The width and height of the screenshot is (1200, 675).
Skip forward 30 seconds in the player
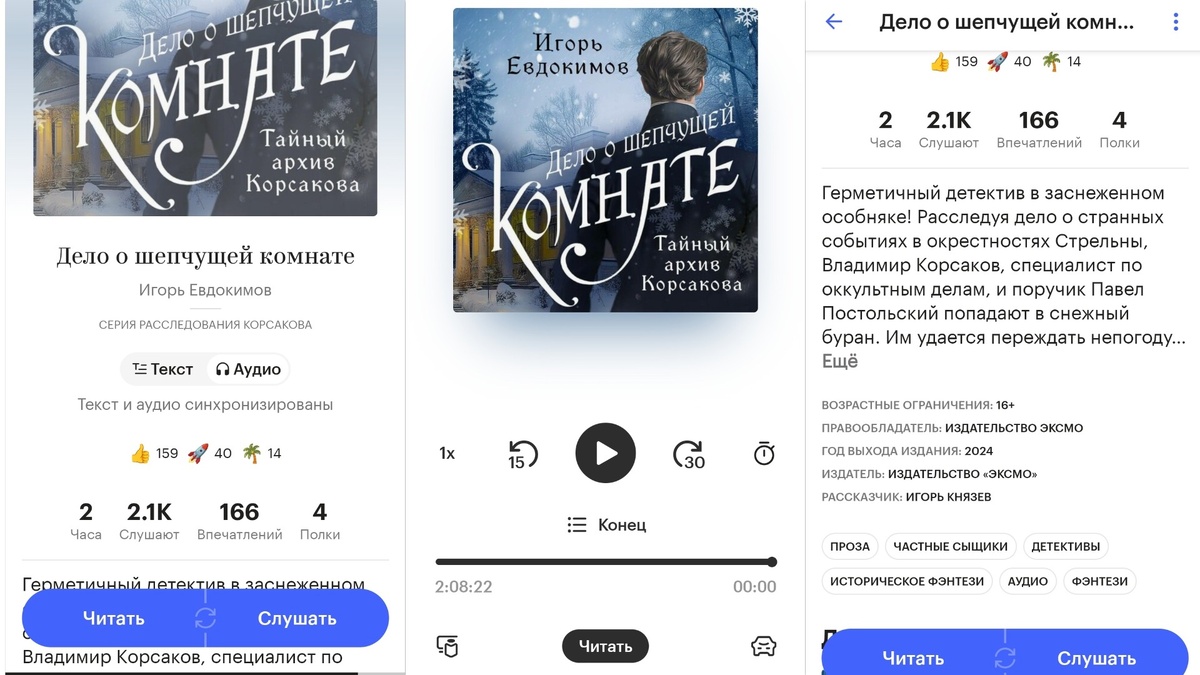pos(689,455)
